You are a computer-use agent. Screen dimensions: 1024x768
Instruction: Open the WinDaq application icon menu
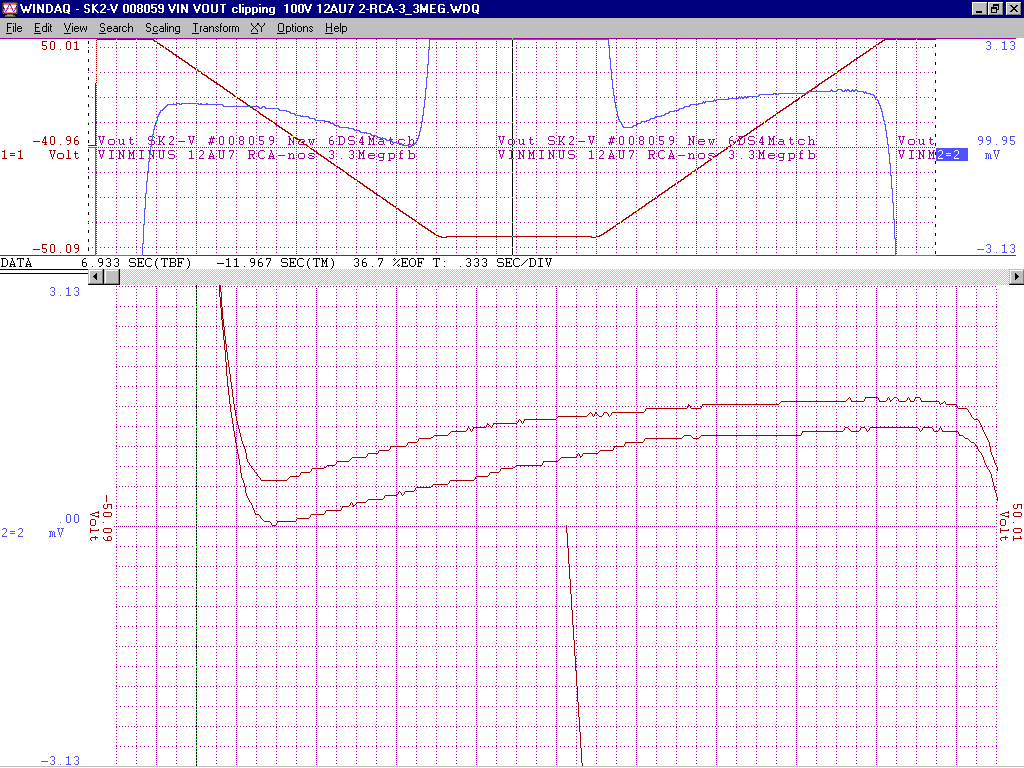pos(9,9)
